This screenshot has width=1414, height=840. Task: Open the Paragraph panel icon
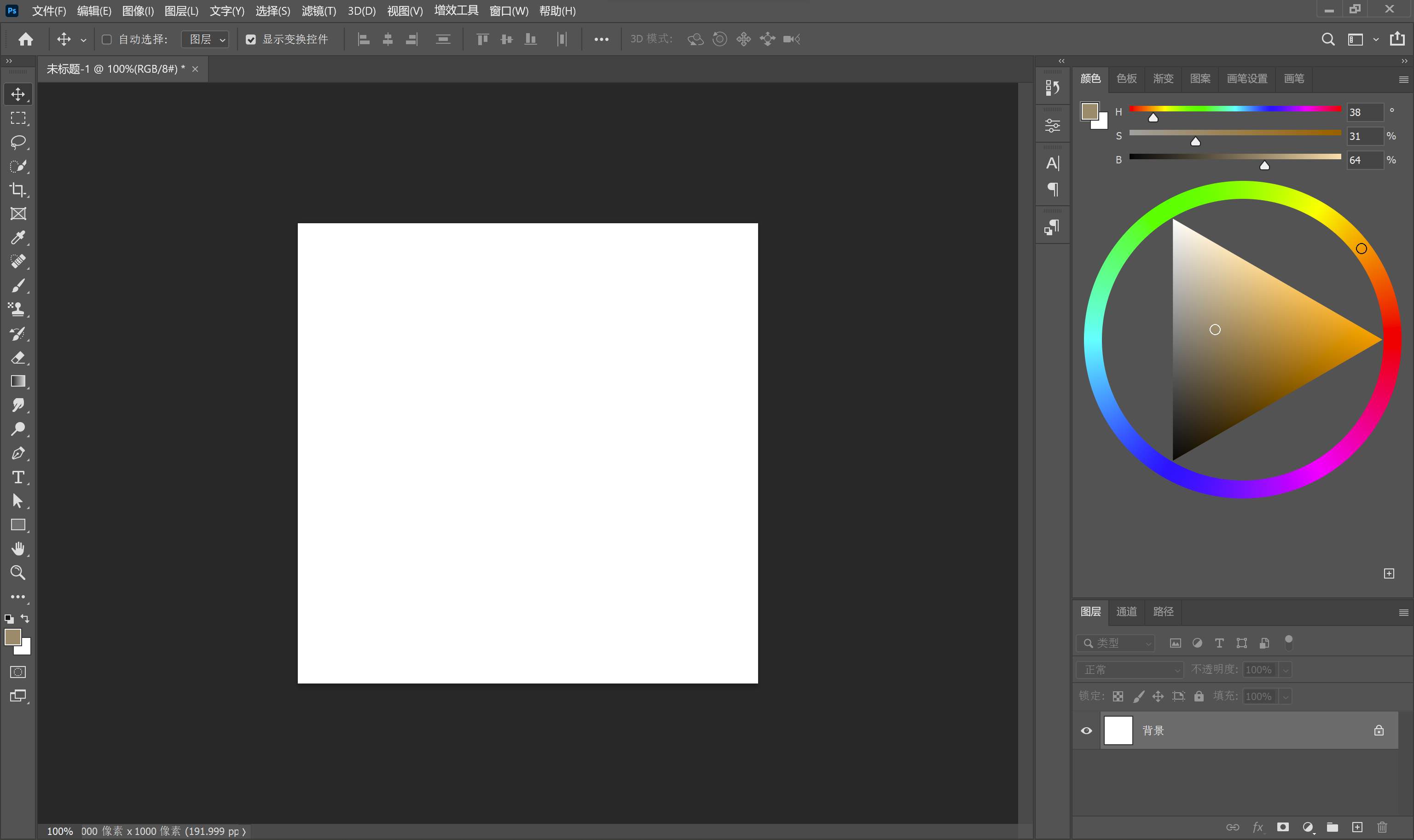point(1052,189)
